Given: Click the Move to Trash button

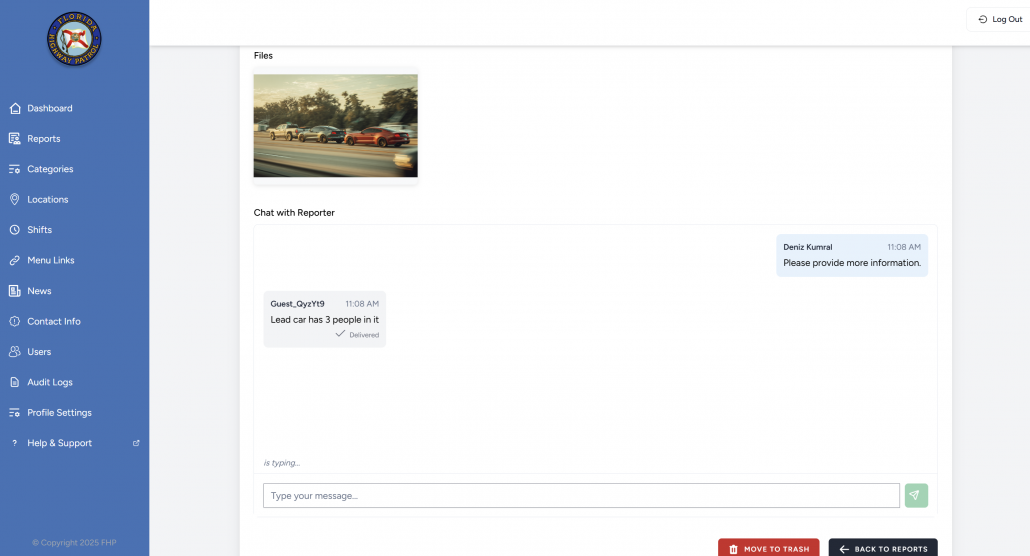Looking at the screenshot, I should 768,549.
